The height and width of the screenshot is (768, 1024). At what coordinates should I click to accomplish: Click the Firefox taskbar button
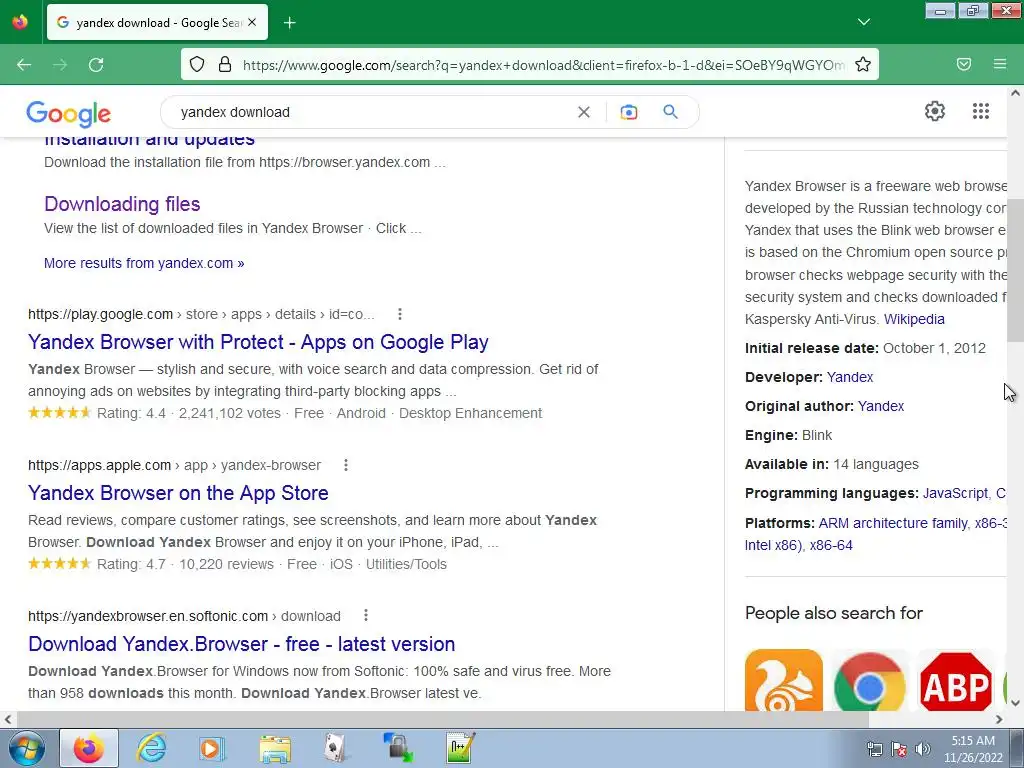tap(89, 748)
